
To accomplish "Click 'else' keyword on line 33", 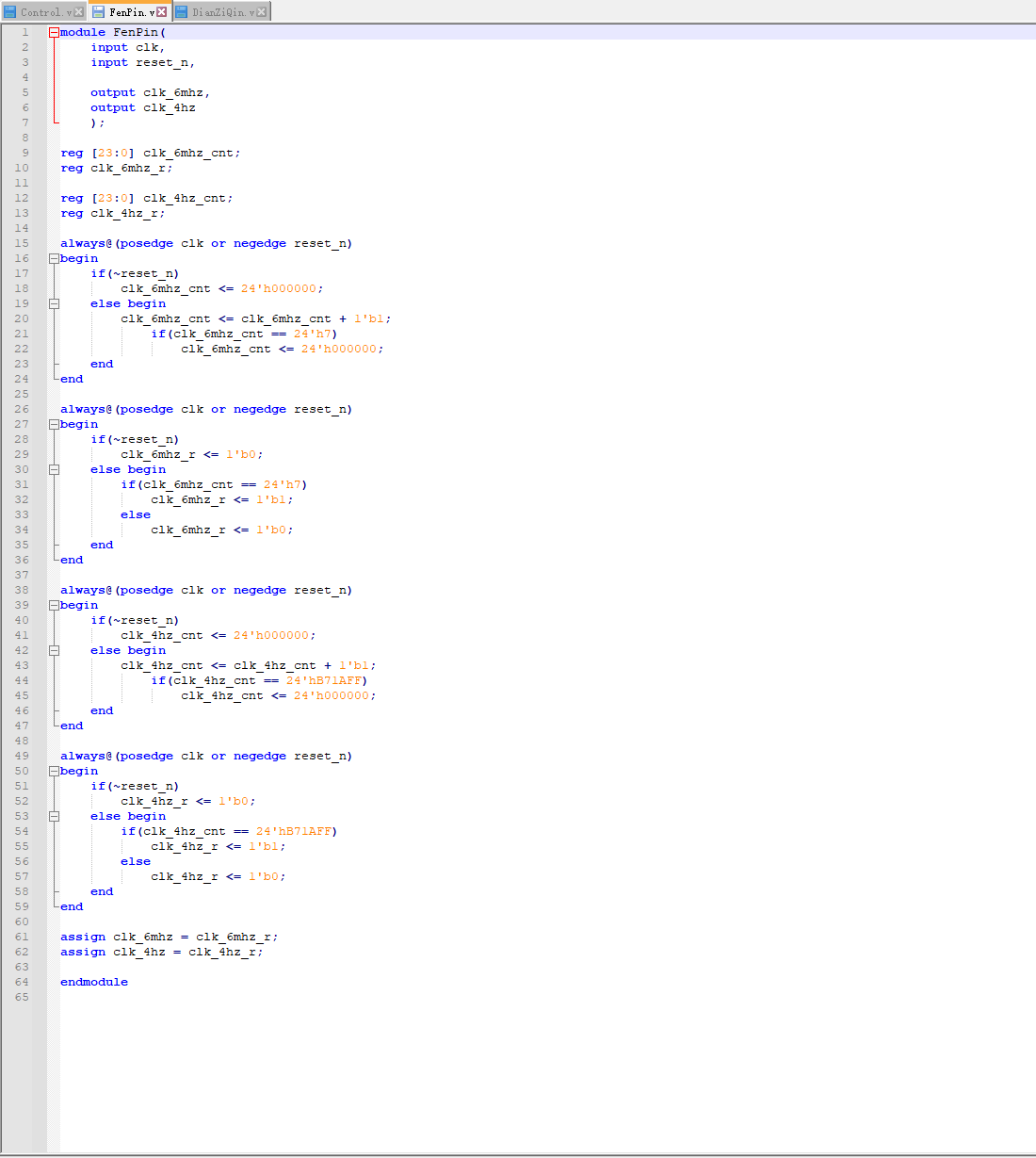I will point(136,514).
